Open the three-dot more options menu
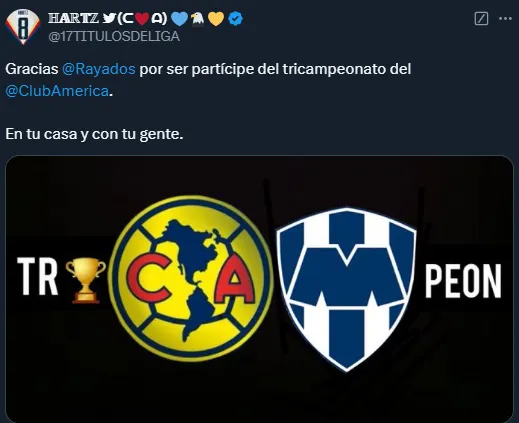519x423 pixels. [x=505, y=19]
